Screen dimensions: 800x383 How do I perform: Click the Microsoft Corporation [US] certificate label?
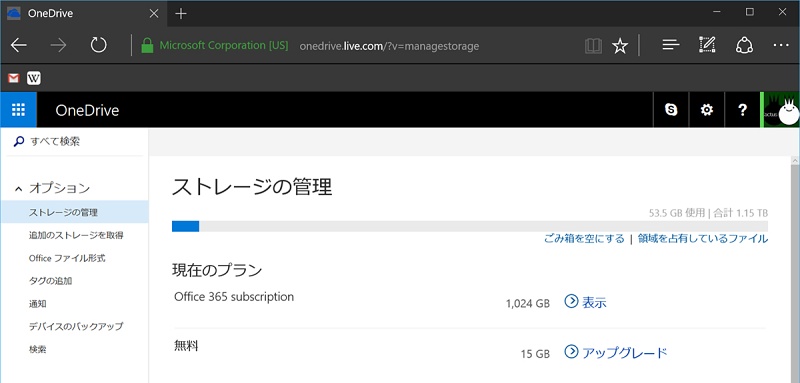click(x=224, y=45)
